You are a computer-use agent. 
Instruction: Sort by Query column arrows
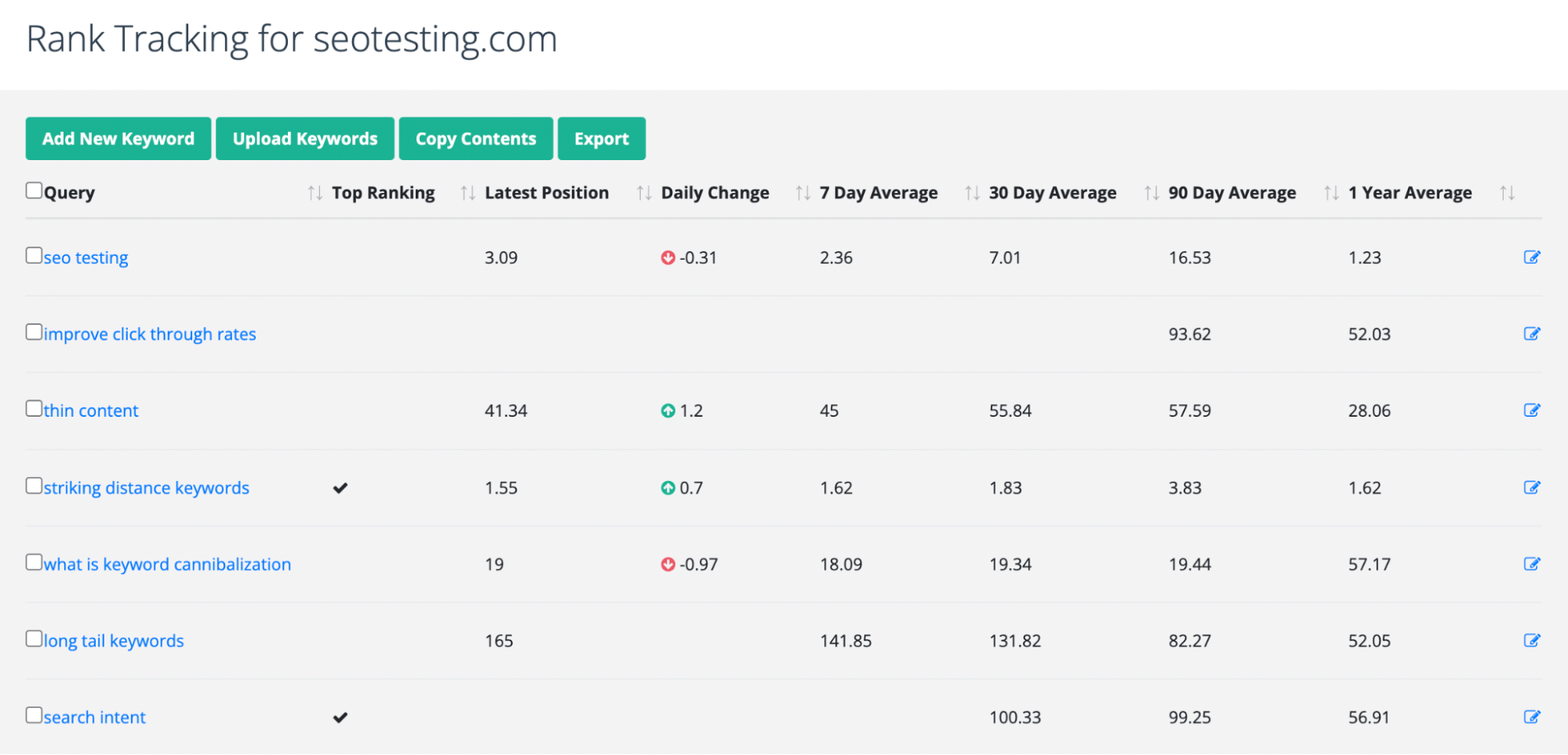(315, 193)
